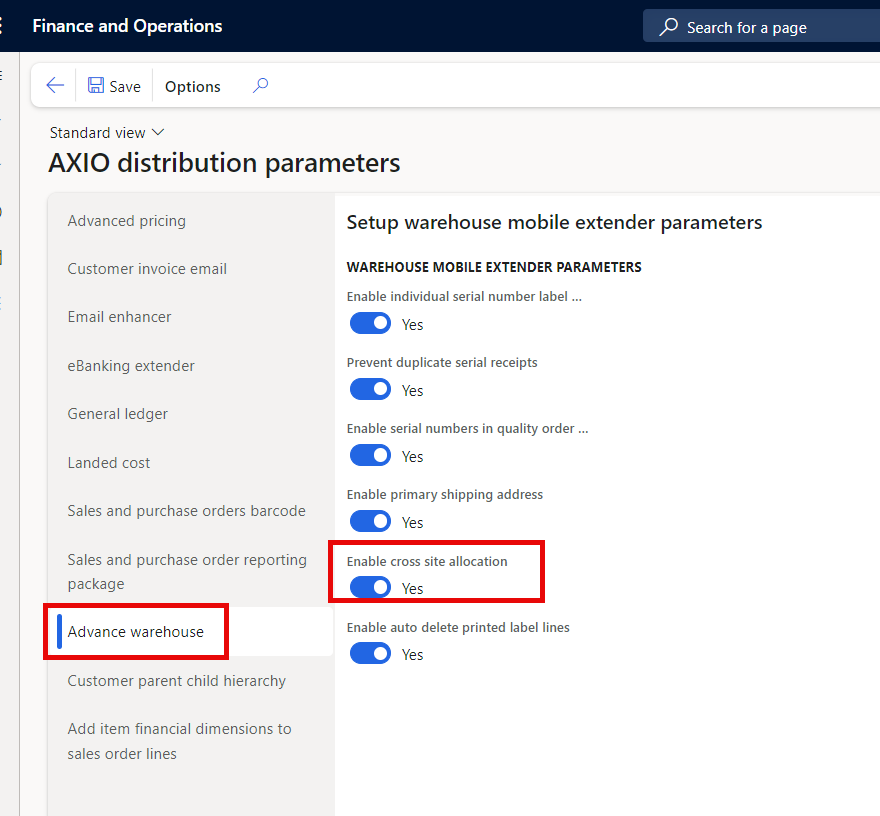This screenshot has width=880, height=816.
Task: Open the Options menu
Action: [192, 86]
